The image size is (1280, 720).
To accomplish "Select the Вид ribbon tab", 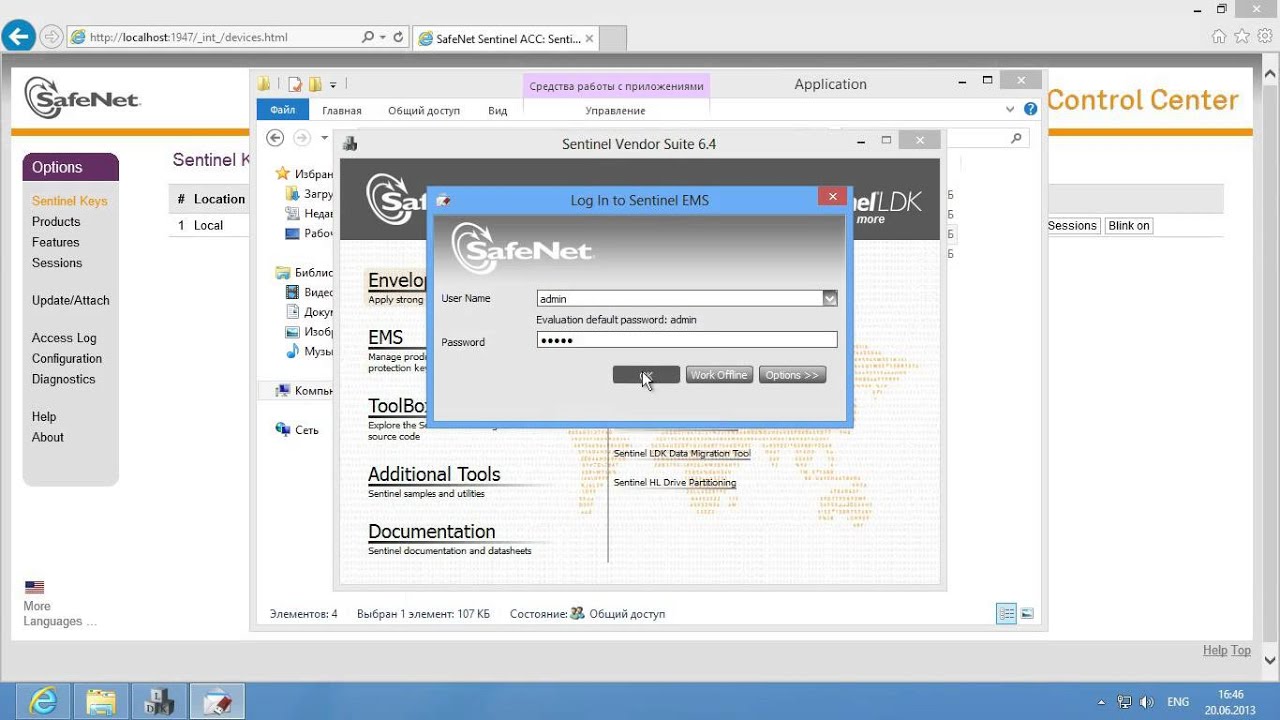I will (498, 110).
